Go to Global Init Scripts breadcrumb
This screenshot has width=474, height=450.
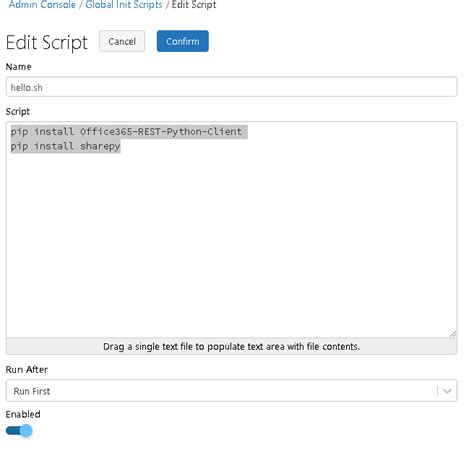click(x=124, y=5)
